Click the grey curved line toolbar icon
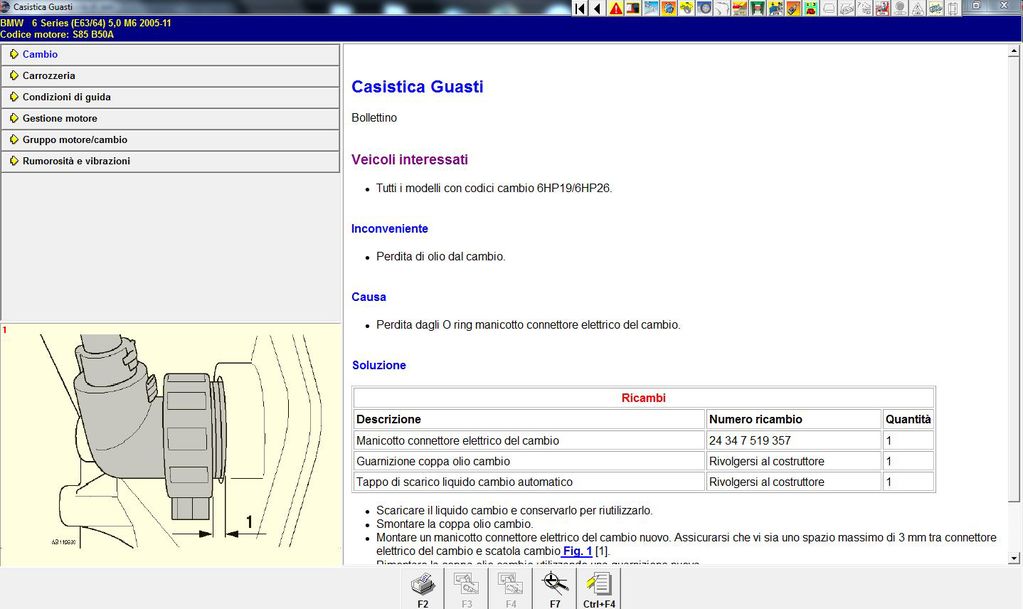 click(x=722, y=8)
